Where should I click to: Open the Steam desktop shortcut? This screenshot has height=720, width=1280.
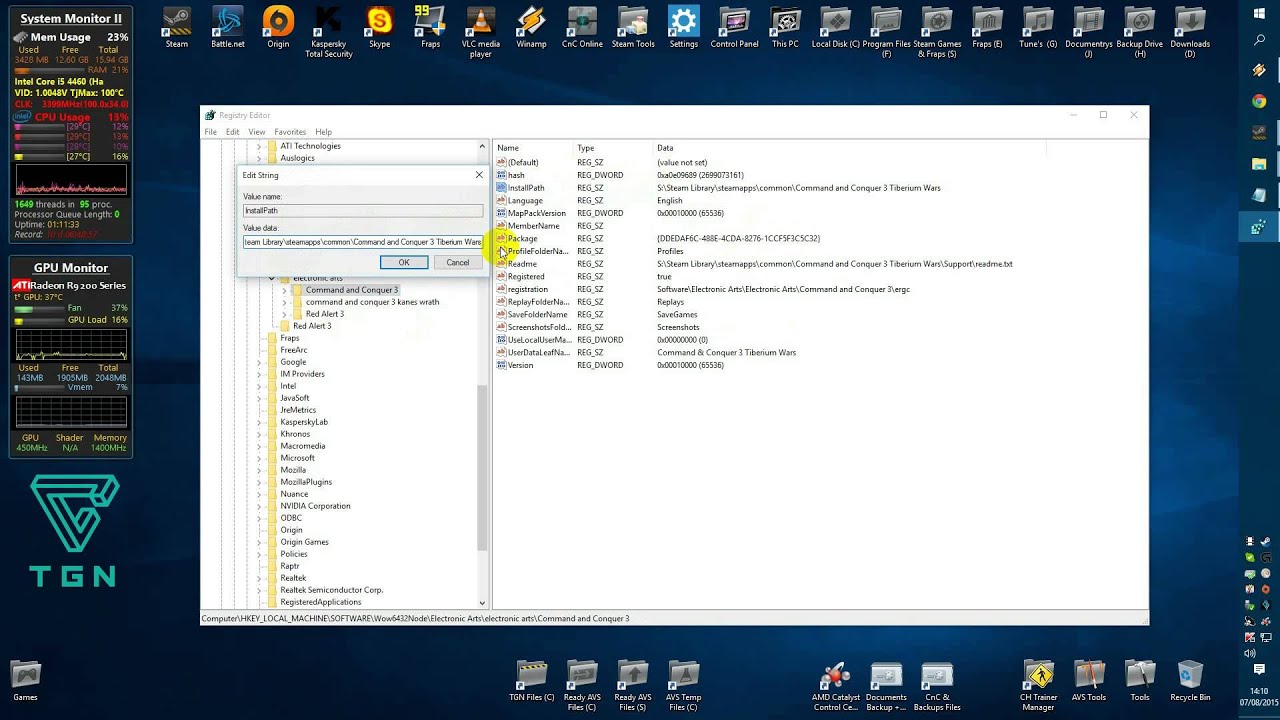pyautogui.click(x=177, y=27)
